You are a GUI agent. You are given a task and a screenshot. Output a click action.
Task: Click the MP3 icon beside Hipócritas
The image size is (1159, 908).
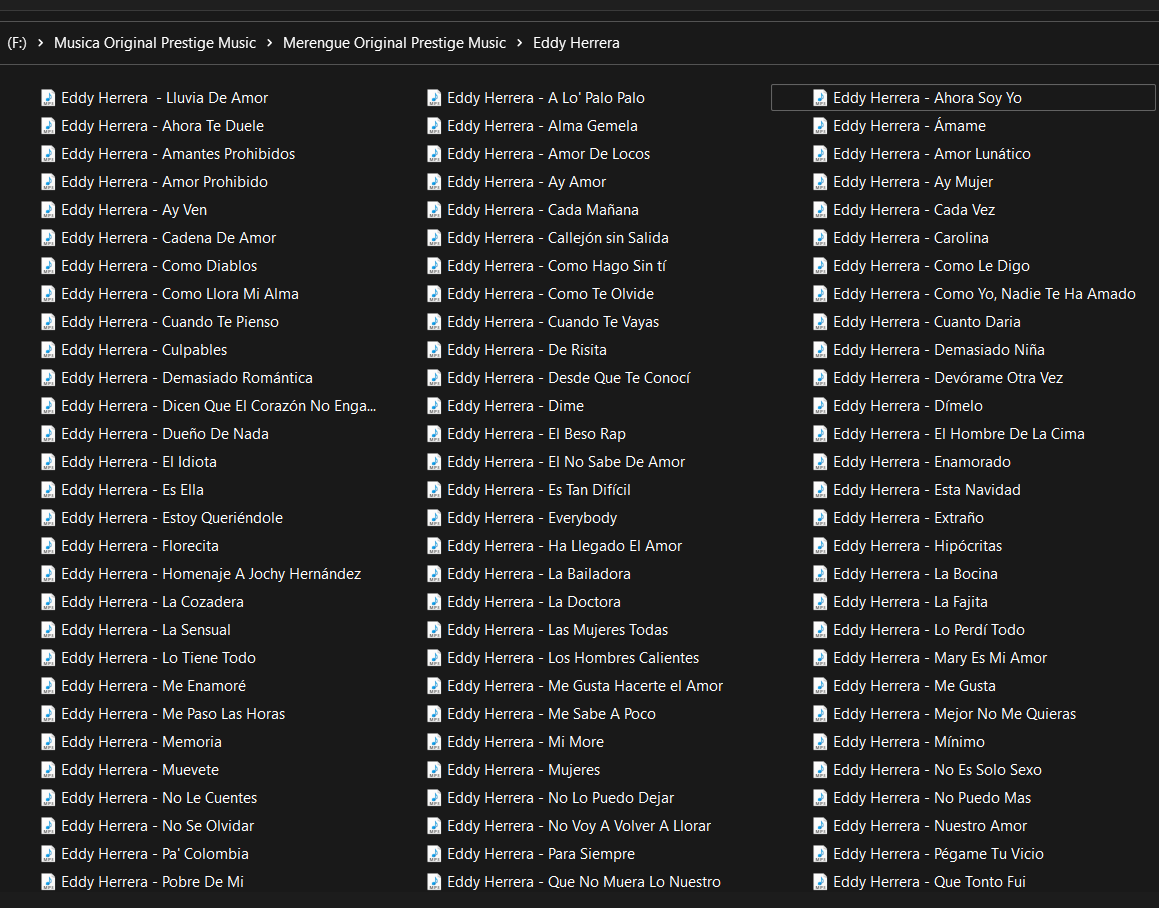tap(820, 546)
